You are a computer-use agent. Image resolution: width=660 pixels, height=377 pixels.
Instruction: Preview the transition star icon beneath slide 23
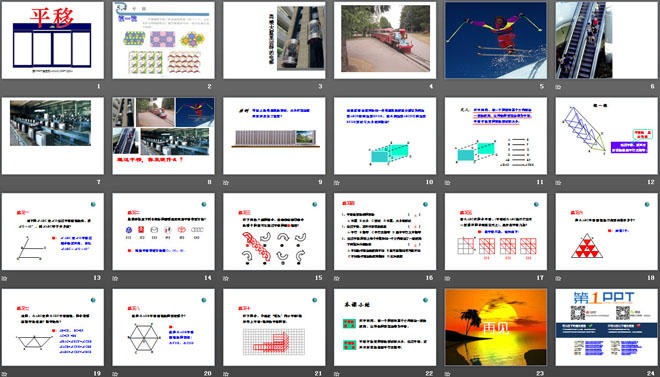coord(448,374)
